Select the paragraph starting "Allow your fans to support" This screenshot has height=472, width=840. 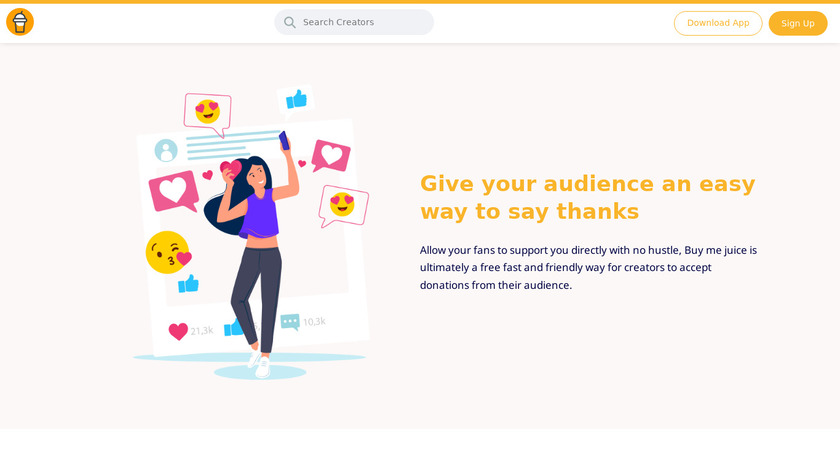pos(588,267)
